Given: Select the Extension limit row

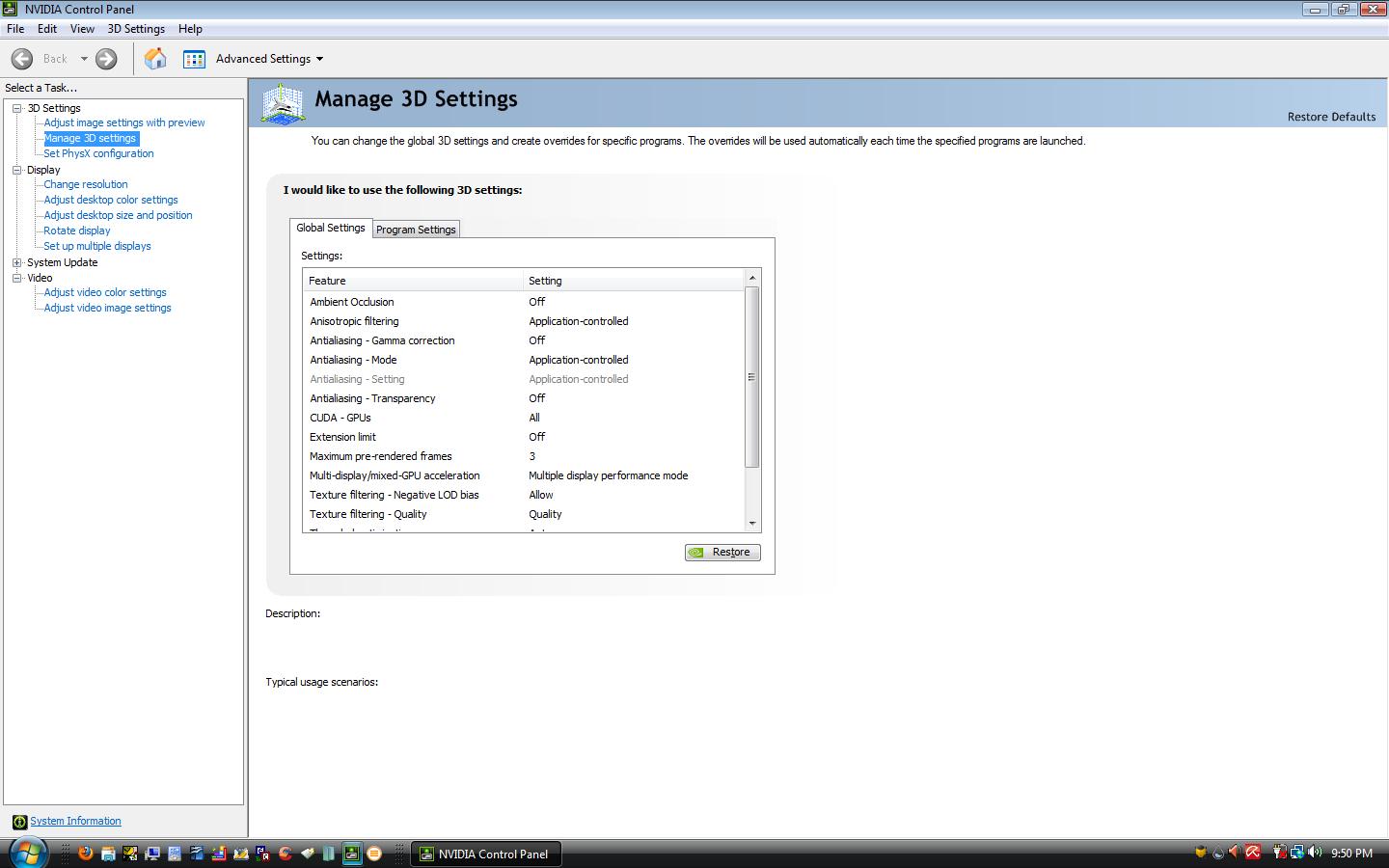Looking at the screenshot, I should pos(524,437).
